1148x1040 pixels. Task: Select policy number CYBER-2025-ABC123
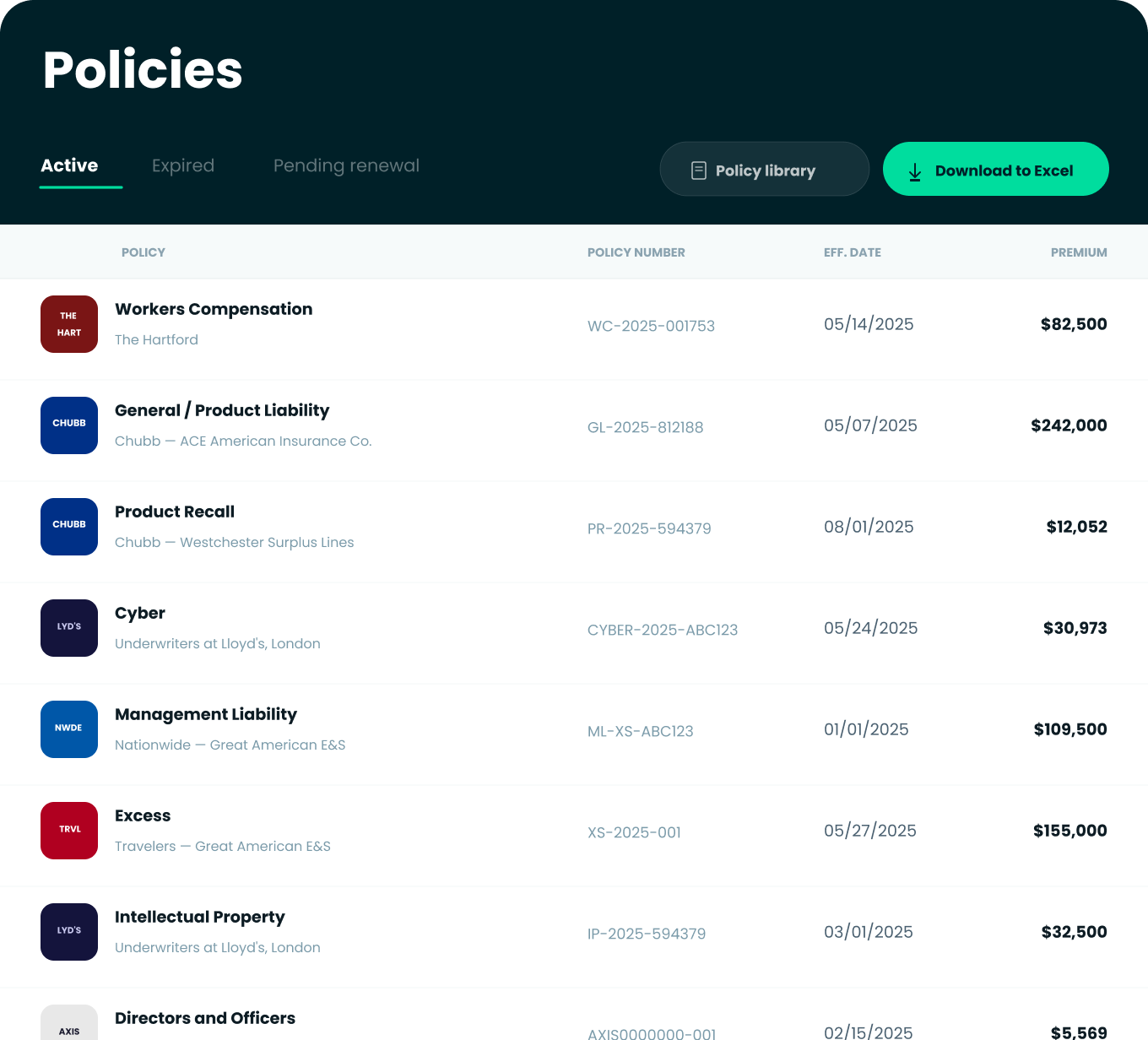tap(663, 630)
